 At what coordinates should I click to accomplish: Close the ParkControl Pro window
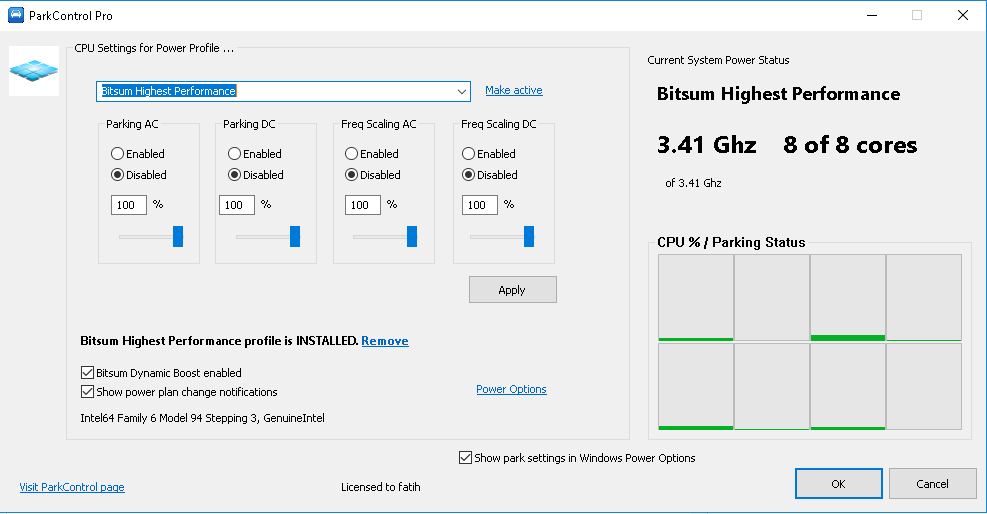tap(962, 15)
